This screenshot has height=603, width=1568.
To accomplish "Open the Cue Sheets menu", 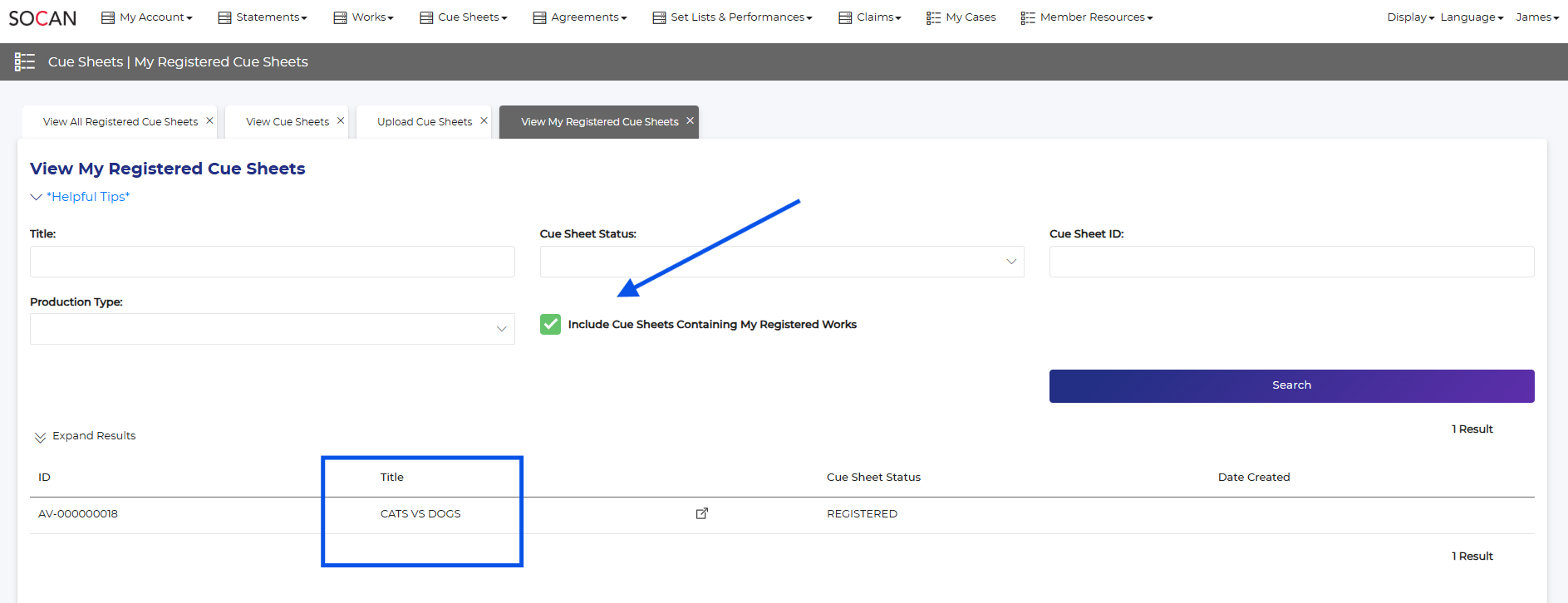I will click(x=464, y=17).
